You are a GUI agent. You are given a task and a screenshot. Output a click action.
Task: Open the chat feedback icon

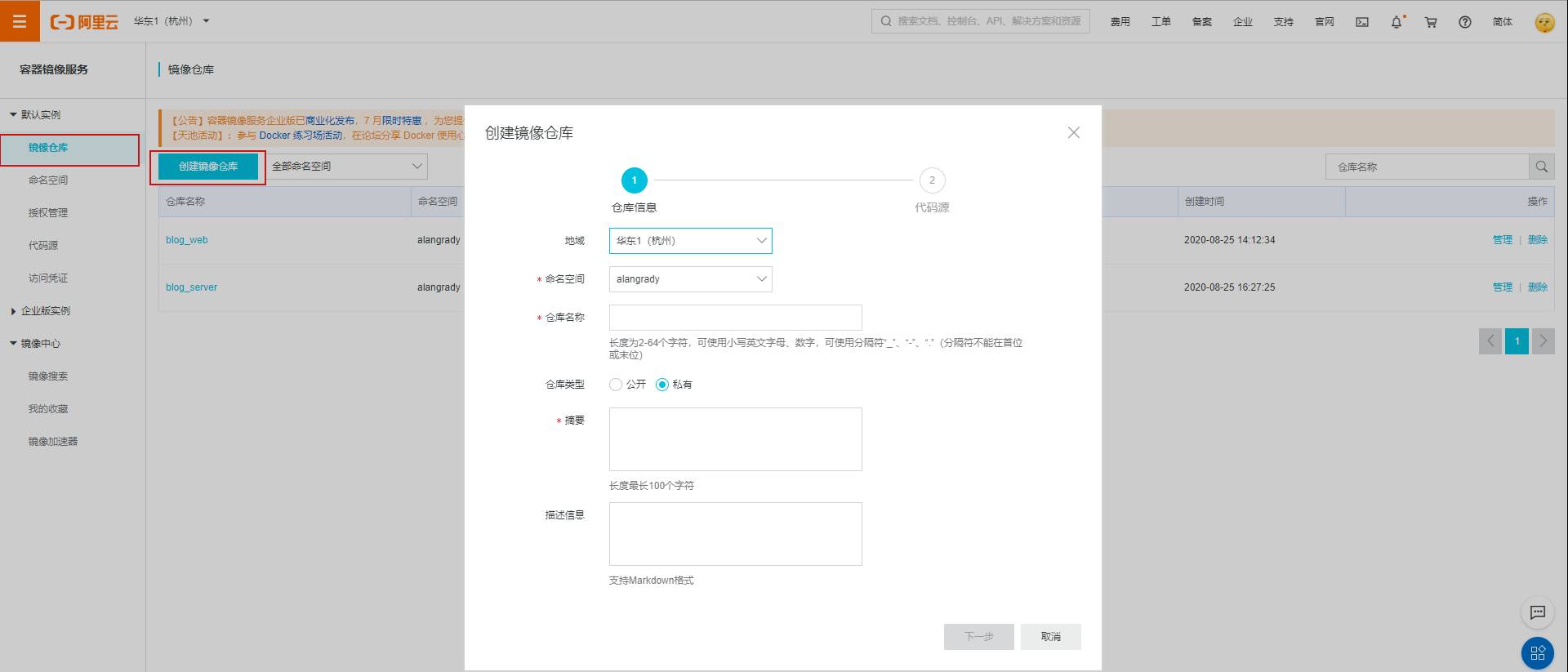click(1538, 612)
